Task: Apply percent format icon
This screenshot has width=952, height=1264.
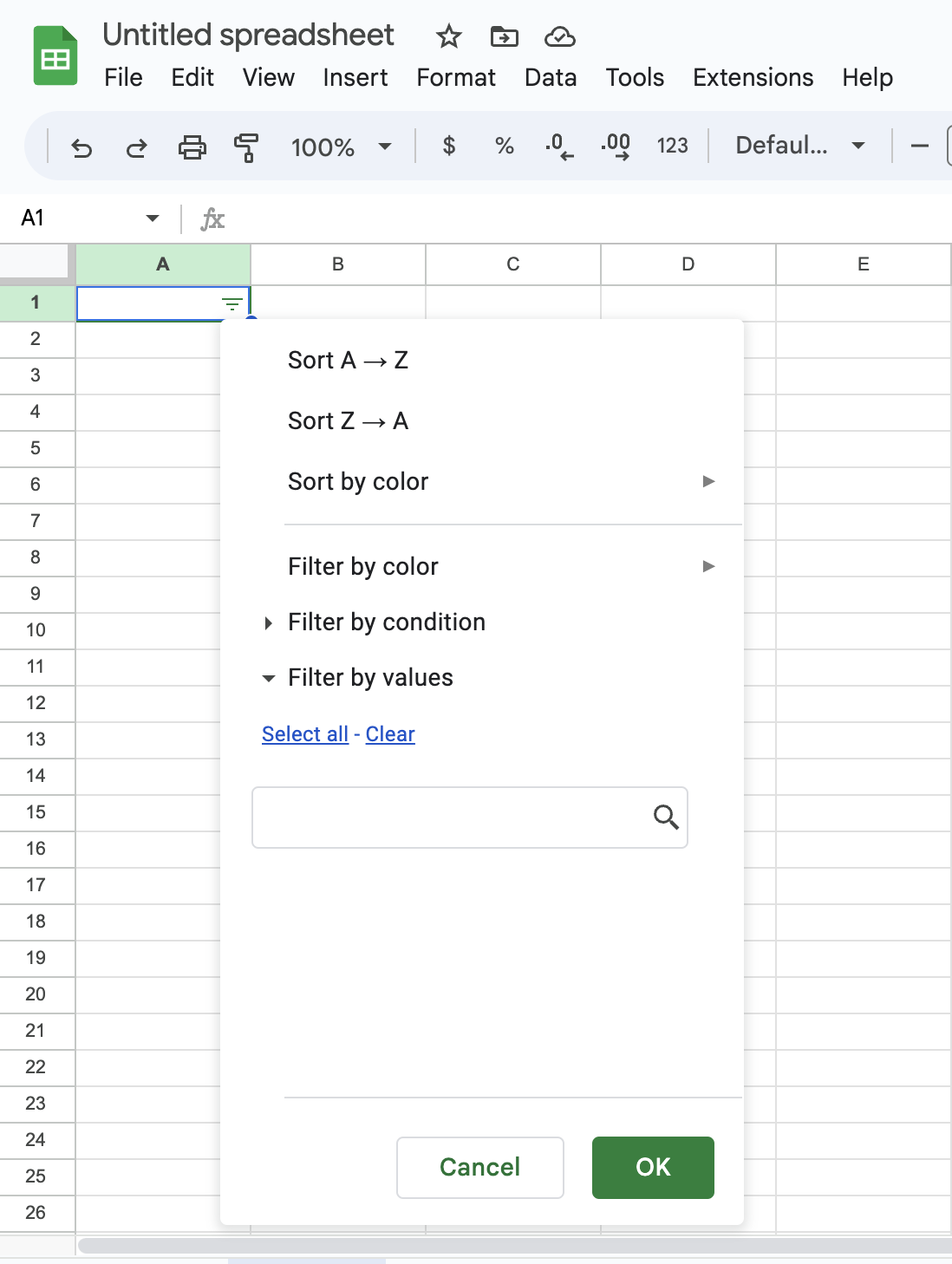Action: (504, 146)
